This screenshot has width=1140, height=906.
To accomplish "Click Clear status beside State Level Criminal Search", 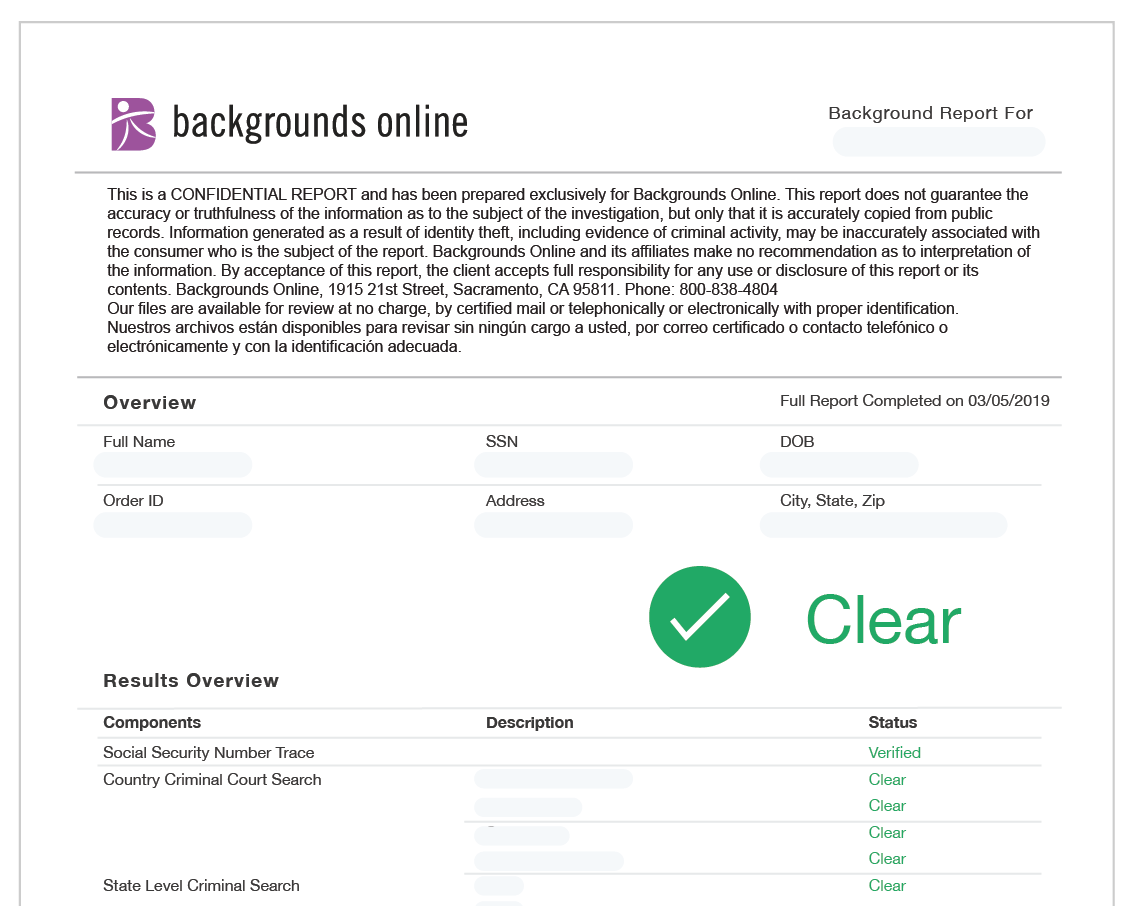I will pyautogui.click(x=887, y=886).
